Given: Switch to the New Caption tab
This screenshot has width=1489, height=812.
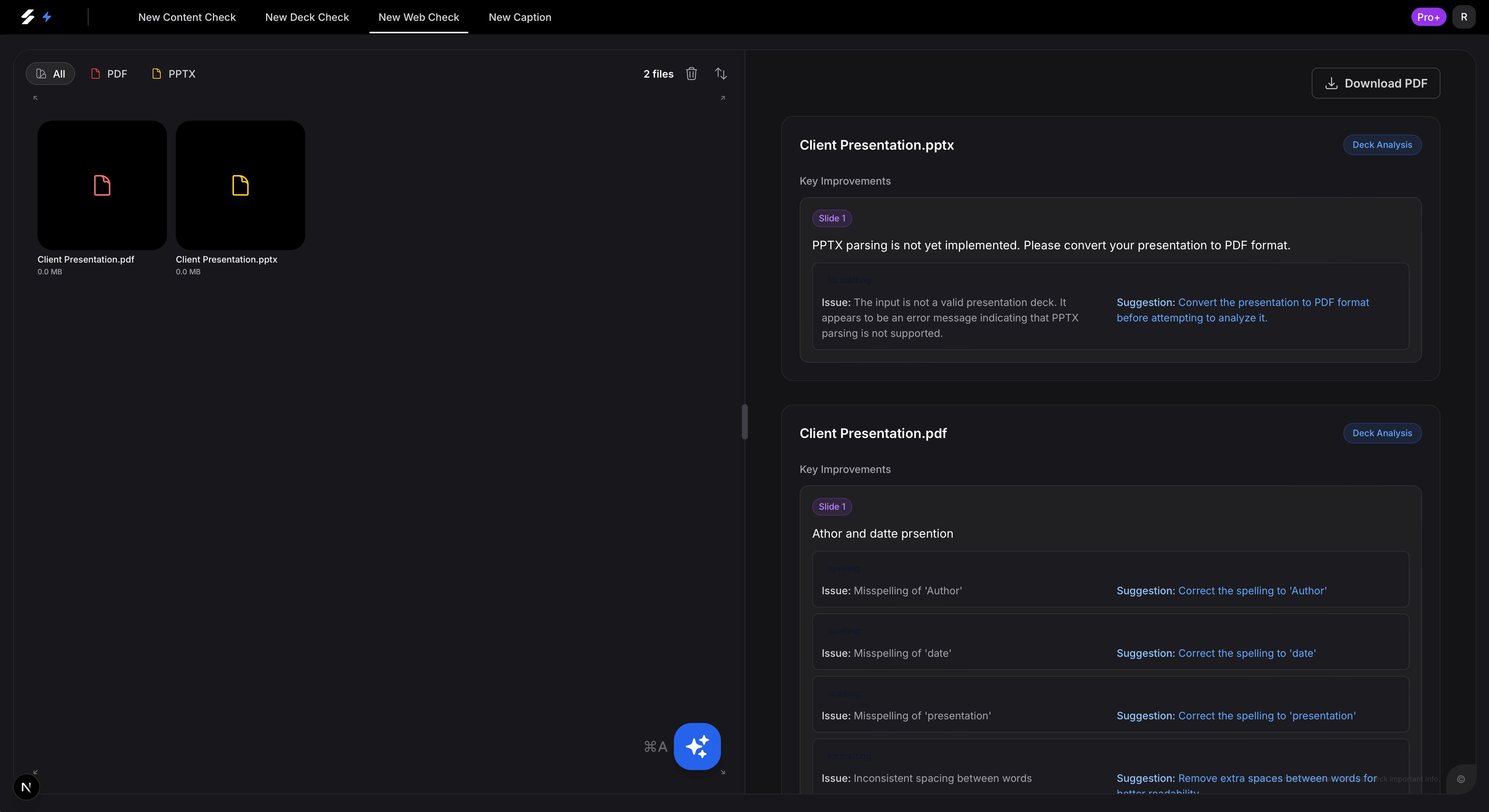Looking at the screenshot, I should point(520,17).
